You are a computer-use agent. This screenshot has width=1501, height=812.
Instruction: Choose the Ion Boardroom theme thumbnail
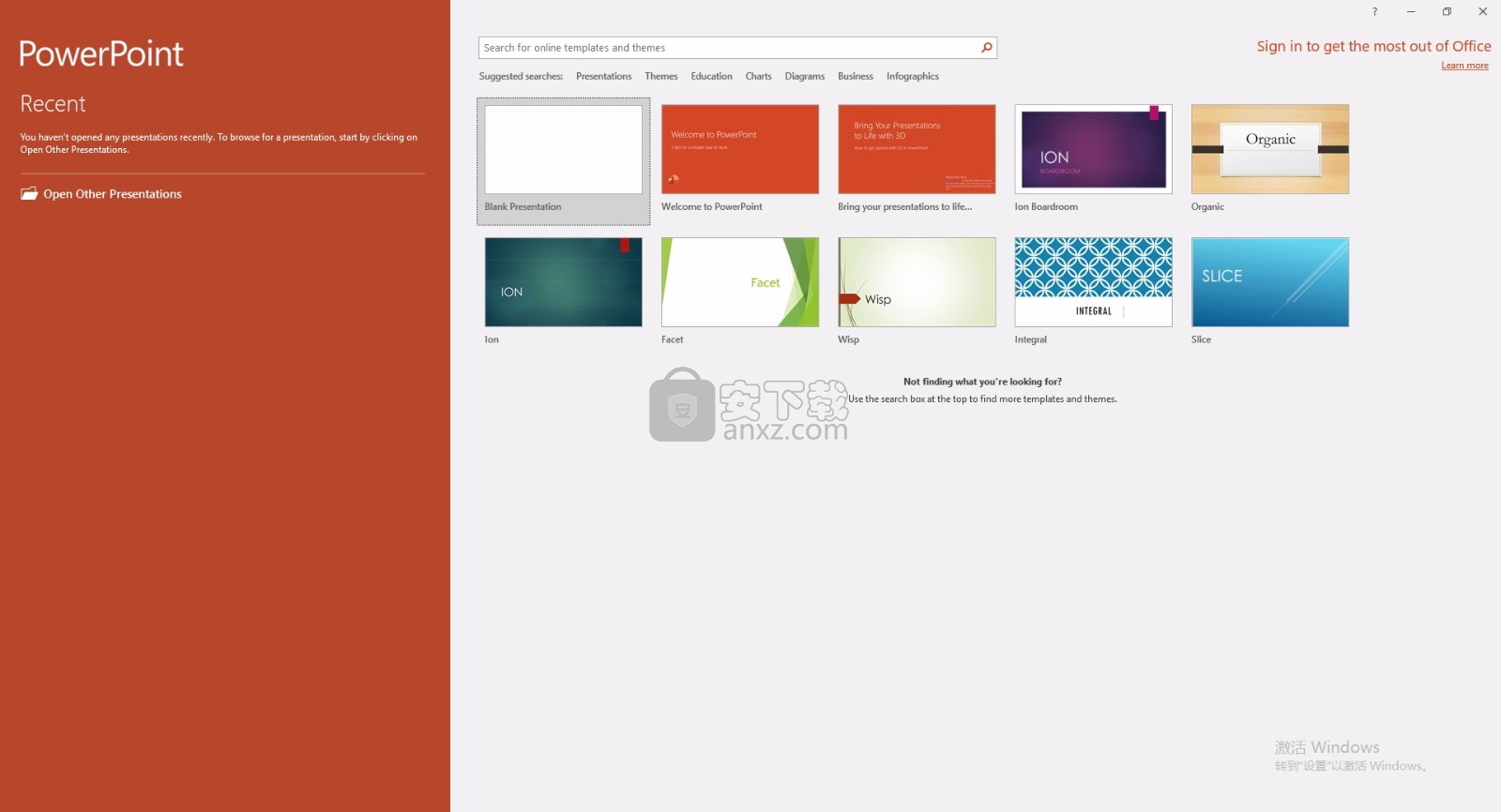(1093, 149)
